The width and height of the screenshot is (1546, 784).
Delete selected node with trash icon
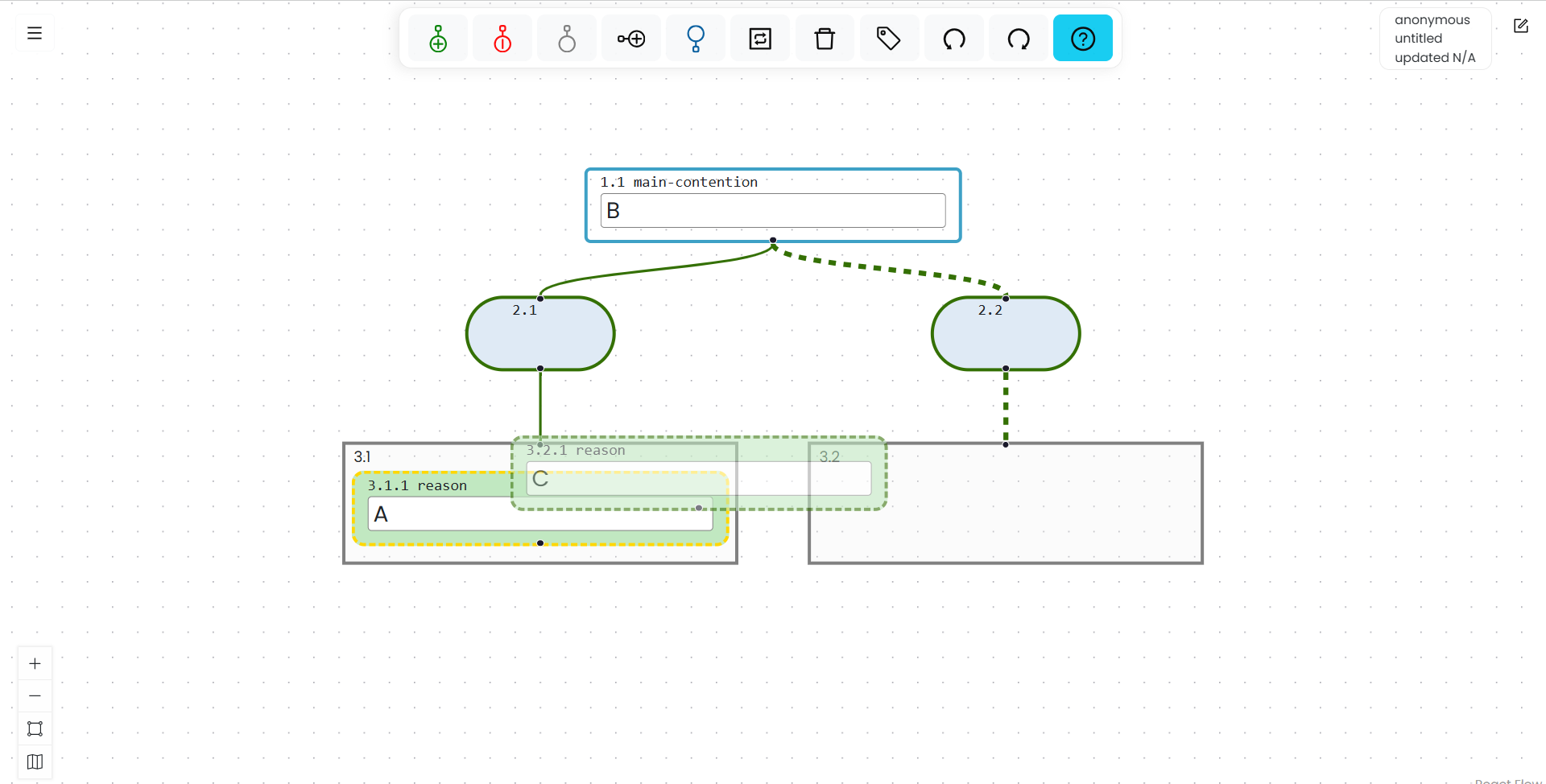(x=825, y=39)
